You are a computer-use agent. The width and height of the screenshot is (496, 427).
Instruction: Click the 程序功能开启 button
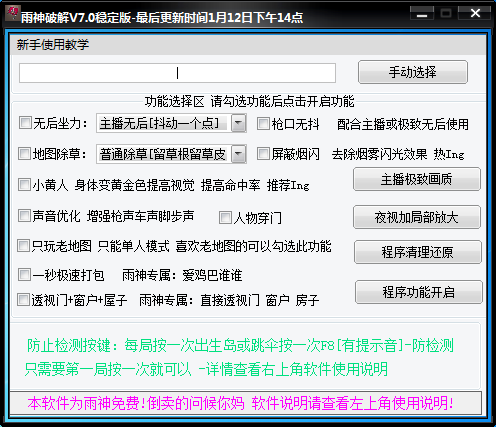tap(419, 292)
